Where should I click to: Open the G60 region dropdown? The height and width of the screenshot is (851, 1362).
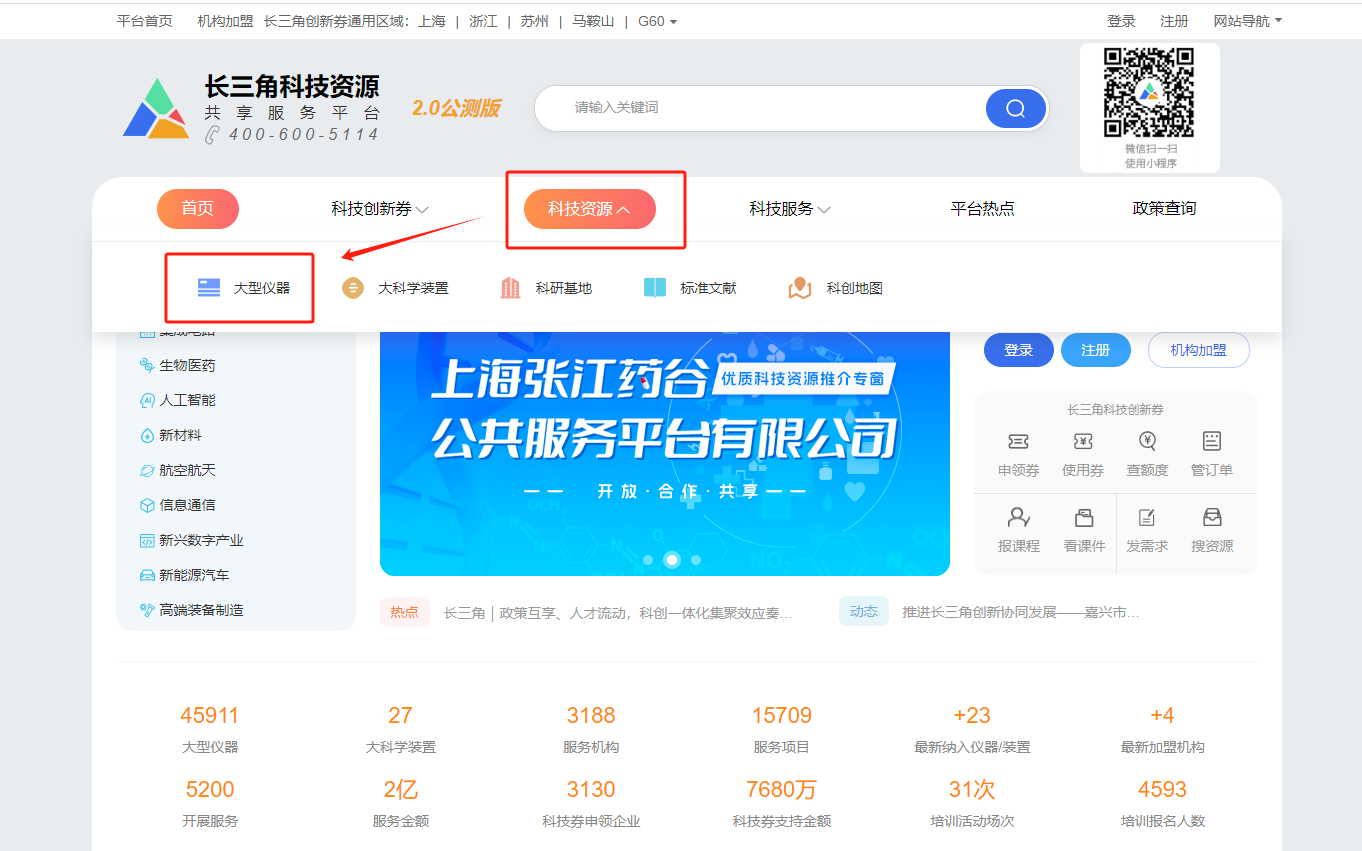tap(657, 21)
